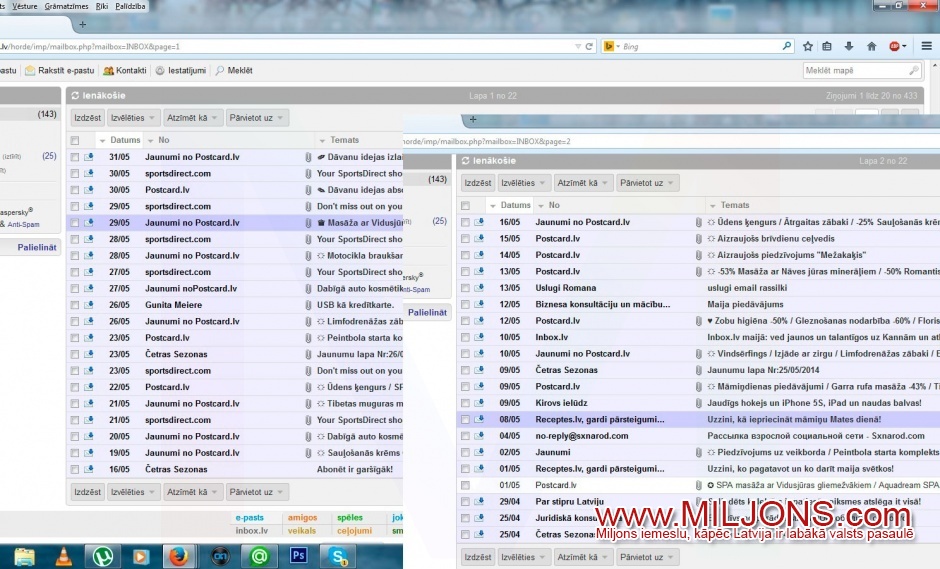Open the Kontakti link in toolbar
The height and width of the screenshot is (569, 940).
click(125, 71)
